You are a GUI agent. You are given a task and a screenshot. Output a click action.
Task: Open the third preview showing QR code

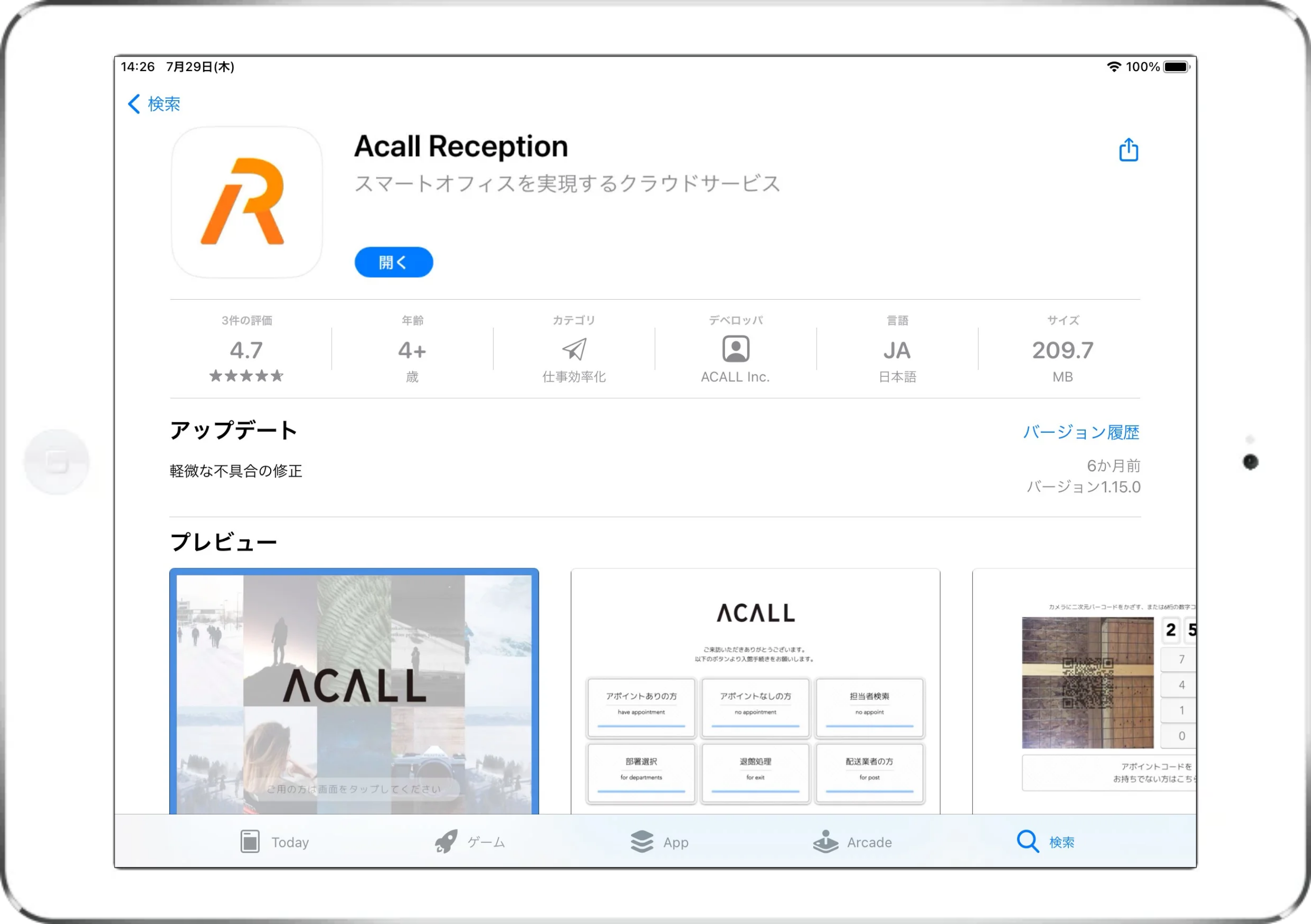tap(1084, 691)
